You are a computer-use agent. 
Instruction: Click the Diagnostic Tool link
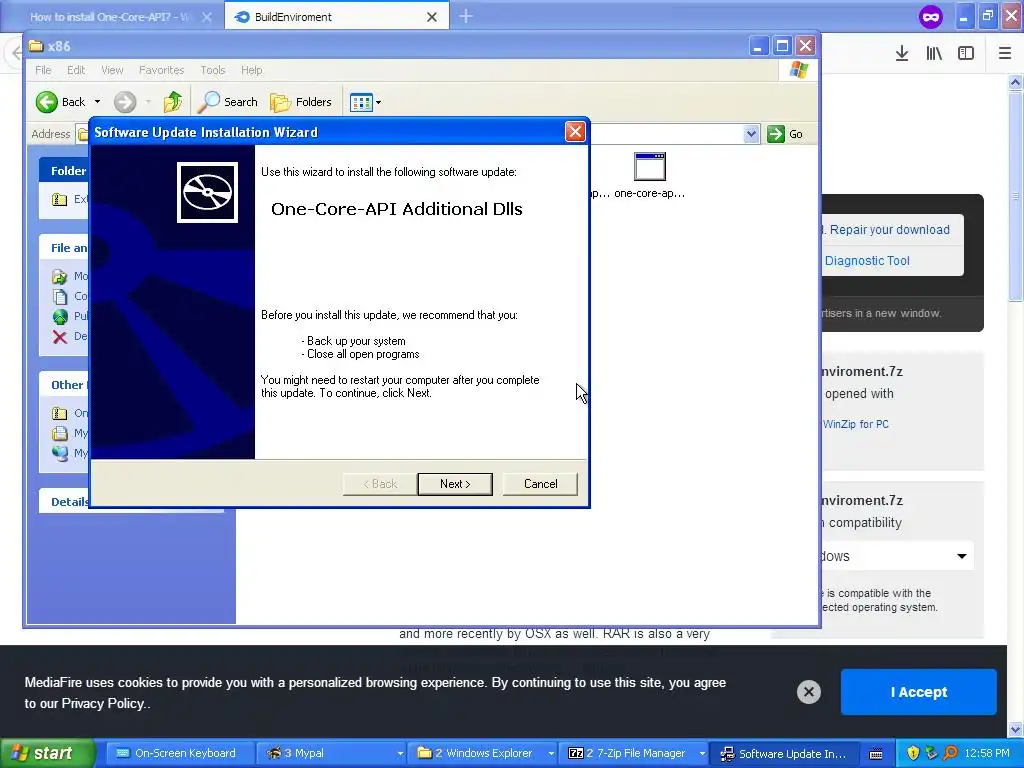867,261
